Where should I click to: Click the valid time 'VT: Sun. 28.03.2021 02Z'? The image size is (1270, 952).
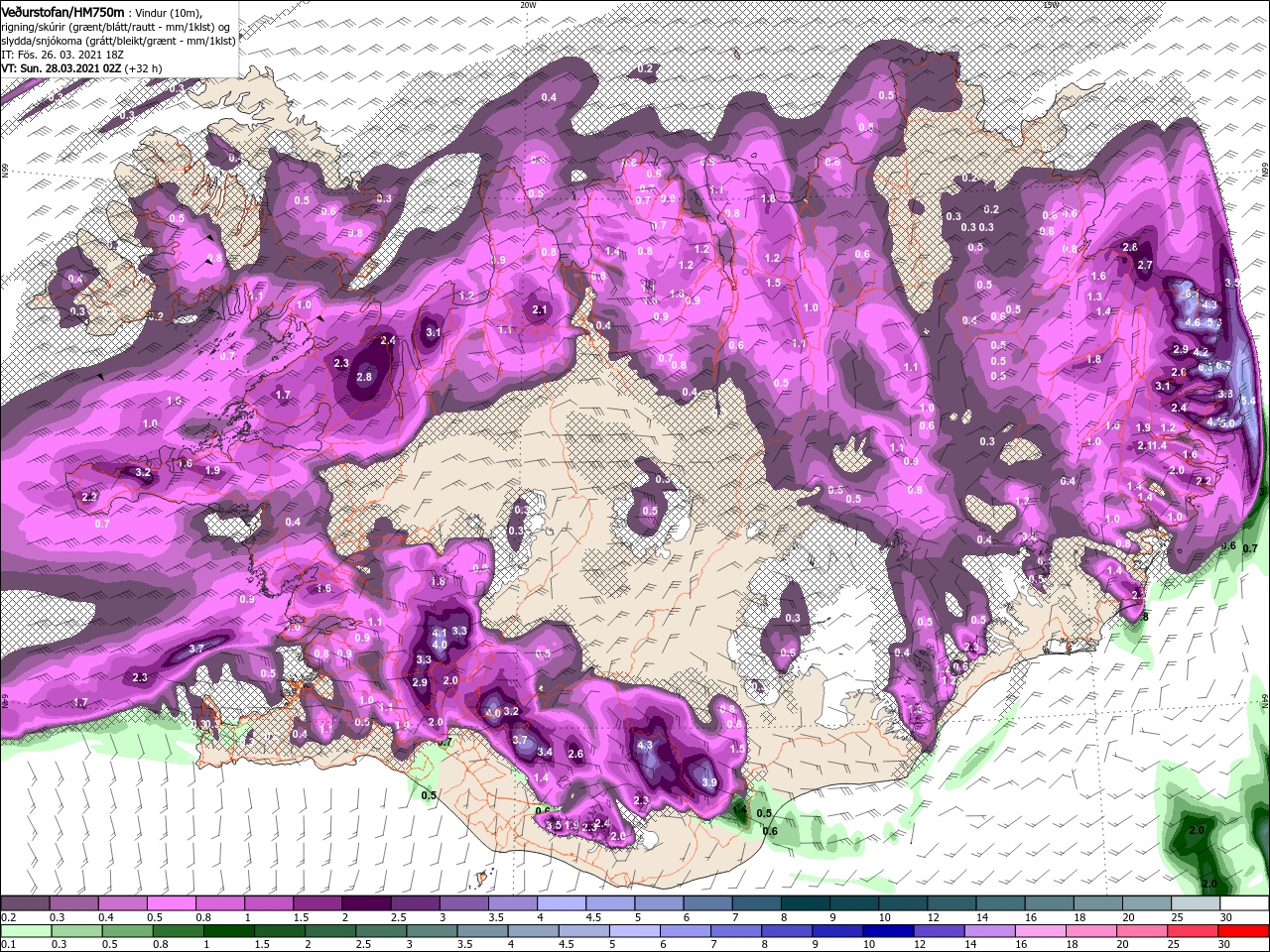coord(62,68)
